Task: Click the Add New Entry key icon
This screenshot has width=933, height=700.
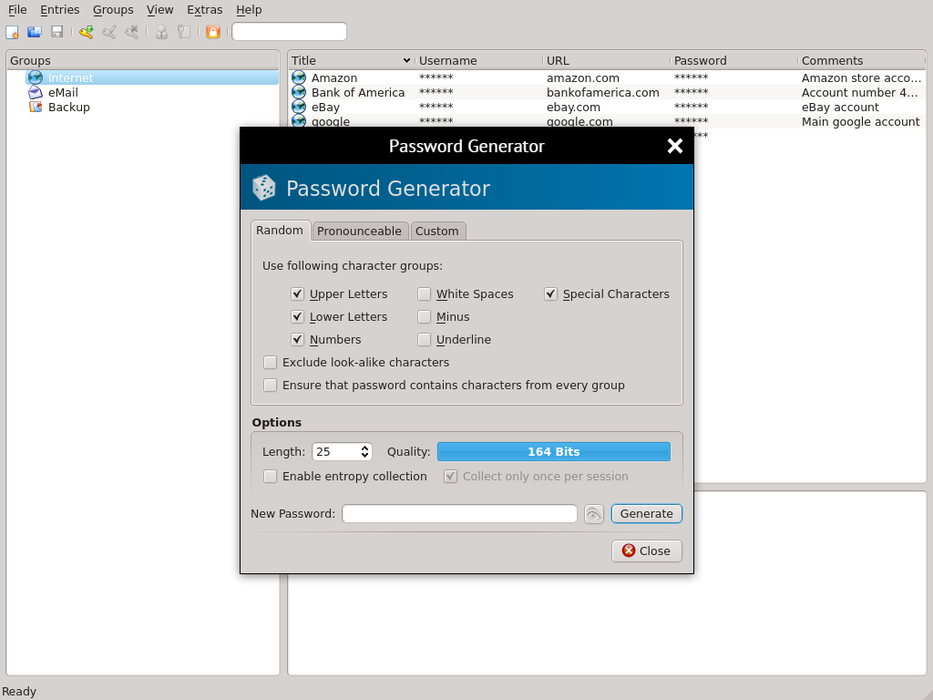Action: point(86,32)
